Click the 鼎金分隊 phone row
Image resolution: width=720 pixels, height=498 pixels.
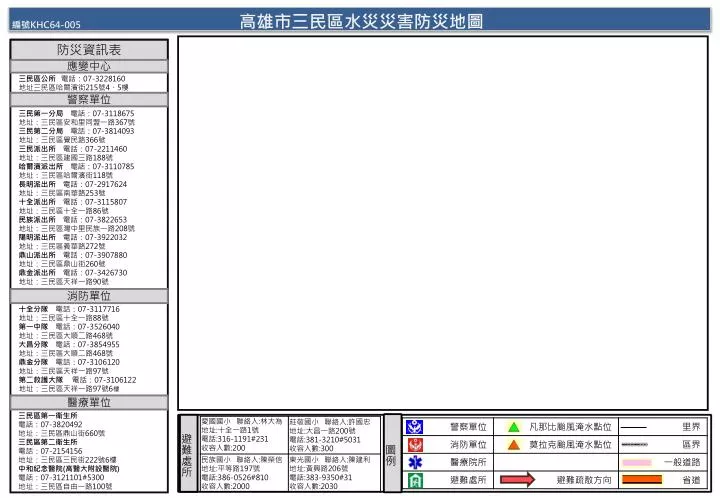coord(69,362)
